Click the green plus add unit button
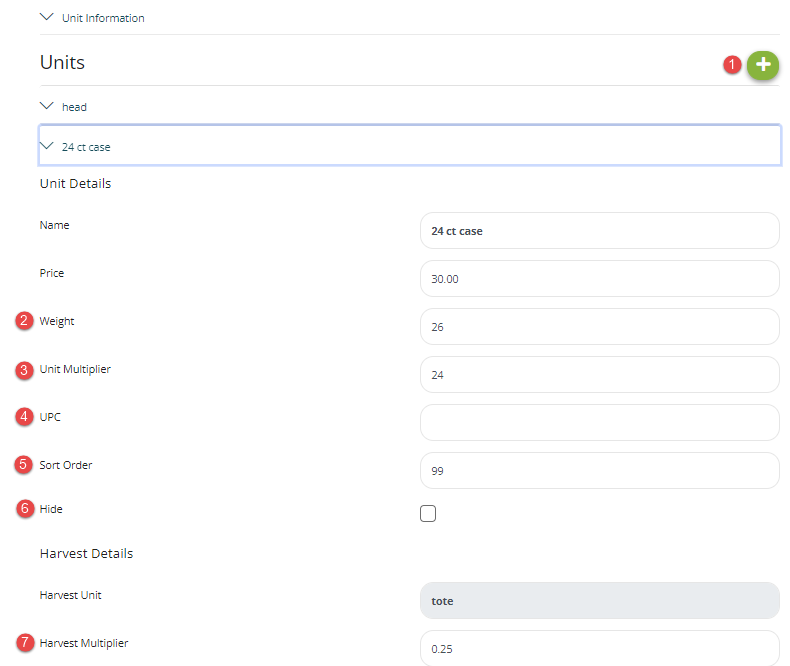Screen dimensions: 790x666 [763, 65]
